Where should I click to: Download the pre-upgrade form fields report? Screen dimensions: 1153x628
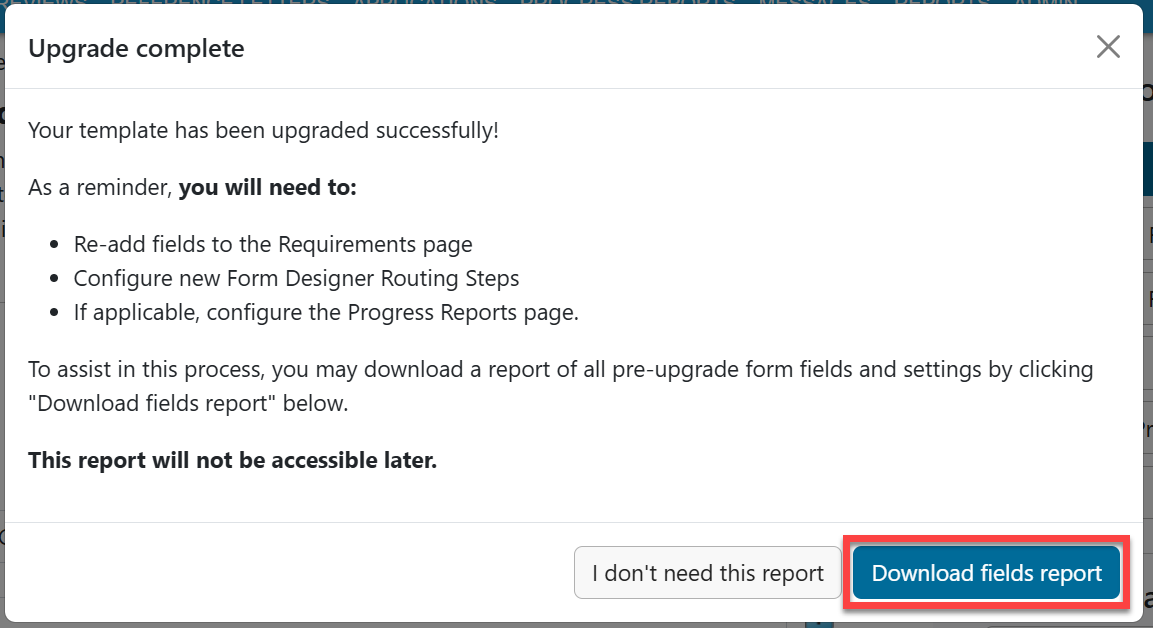coord(986,572)
